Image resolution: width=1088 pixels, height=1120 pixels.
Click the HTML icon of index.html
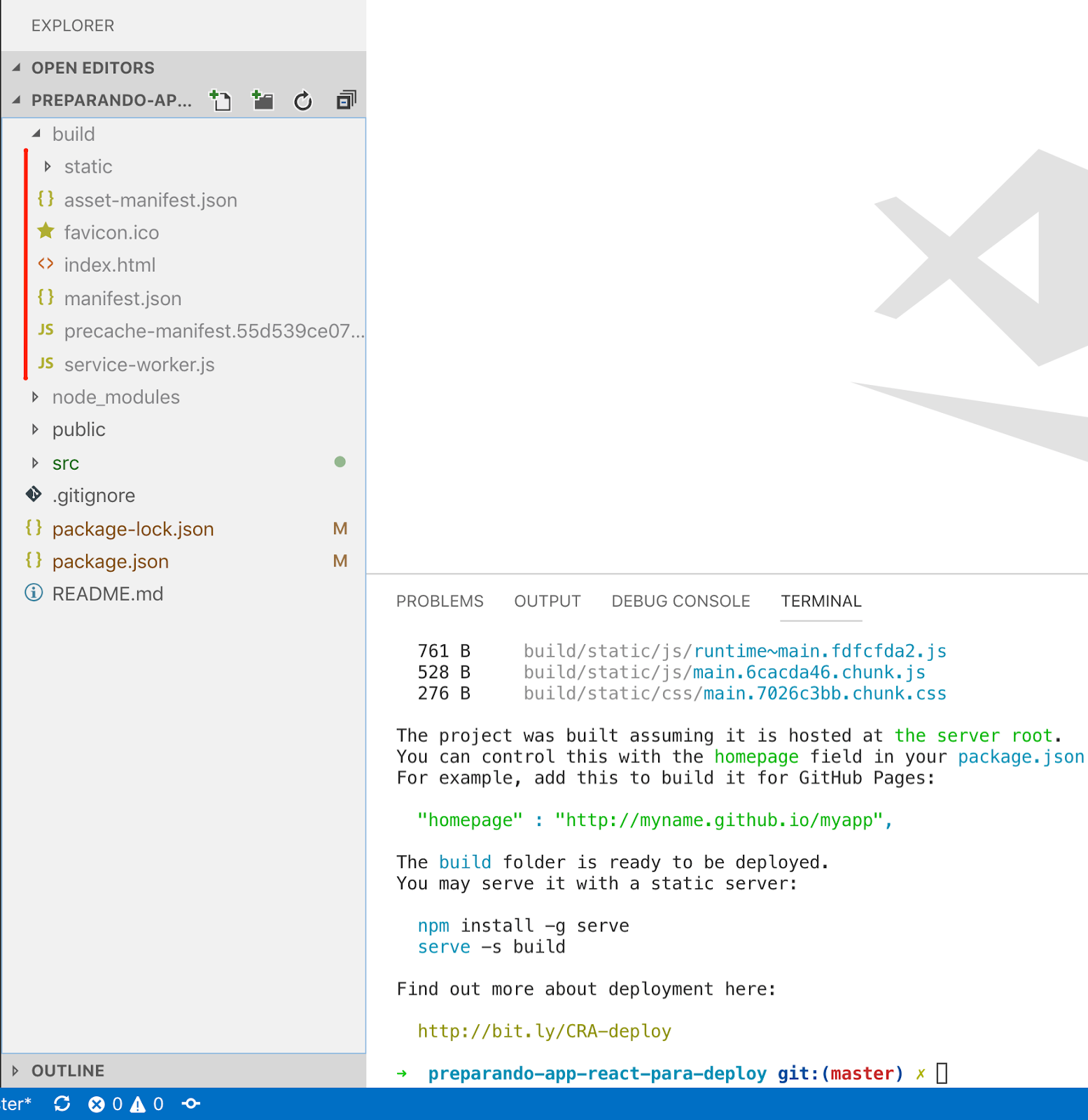46,264
